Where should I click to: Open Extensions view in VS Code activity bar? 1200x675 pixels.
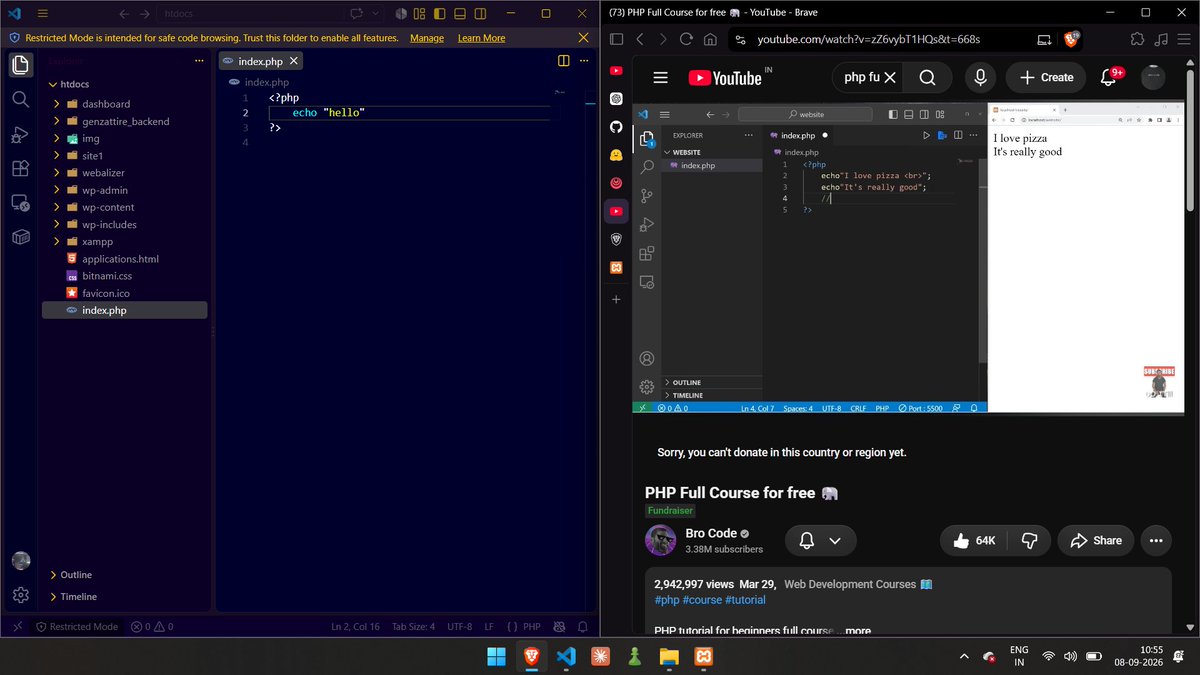coord(21,168)
